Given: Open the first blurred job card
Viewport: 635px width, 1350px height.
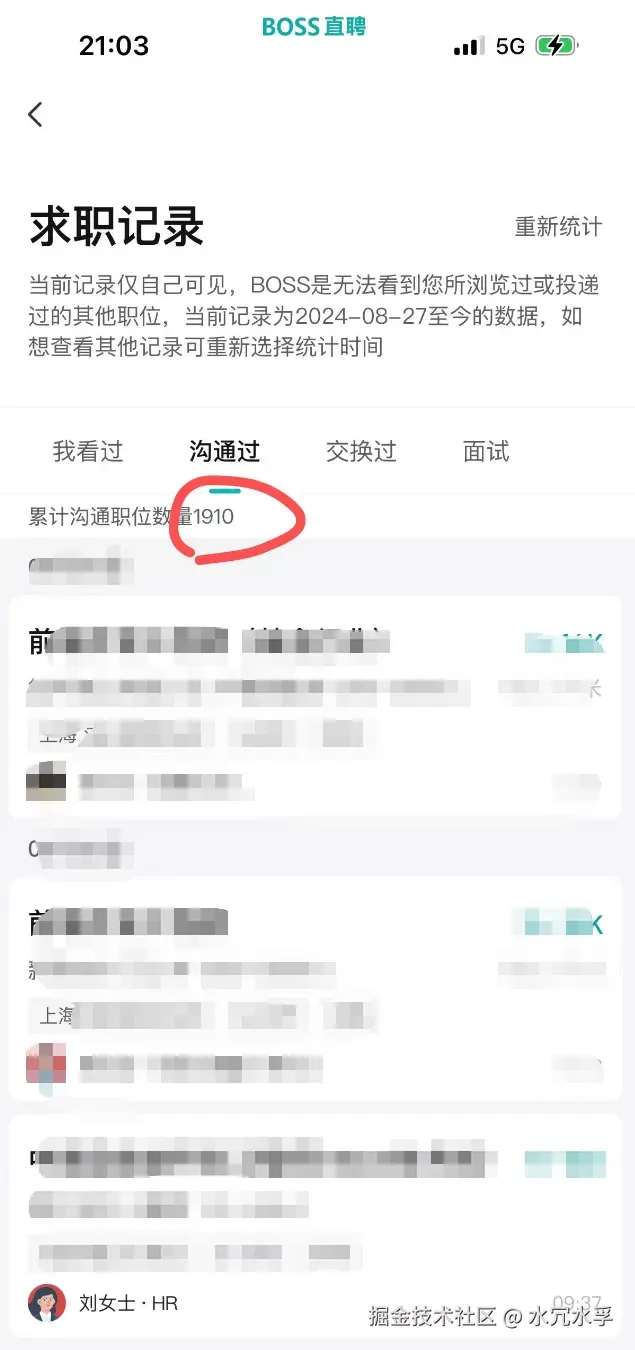Looking at the screenshot, I should 316,707.
